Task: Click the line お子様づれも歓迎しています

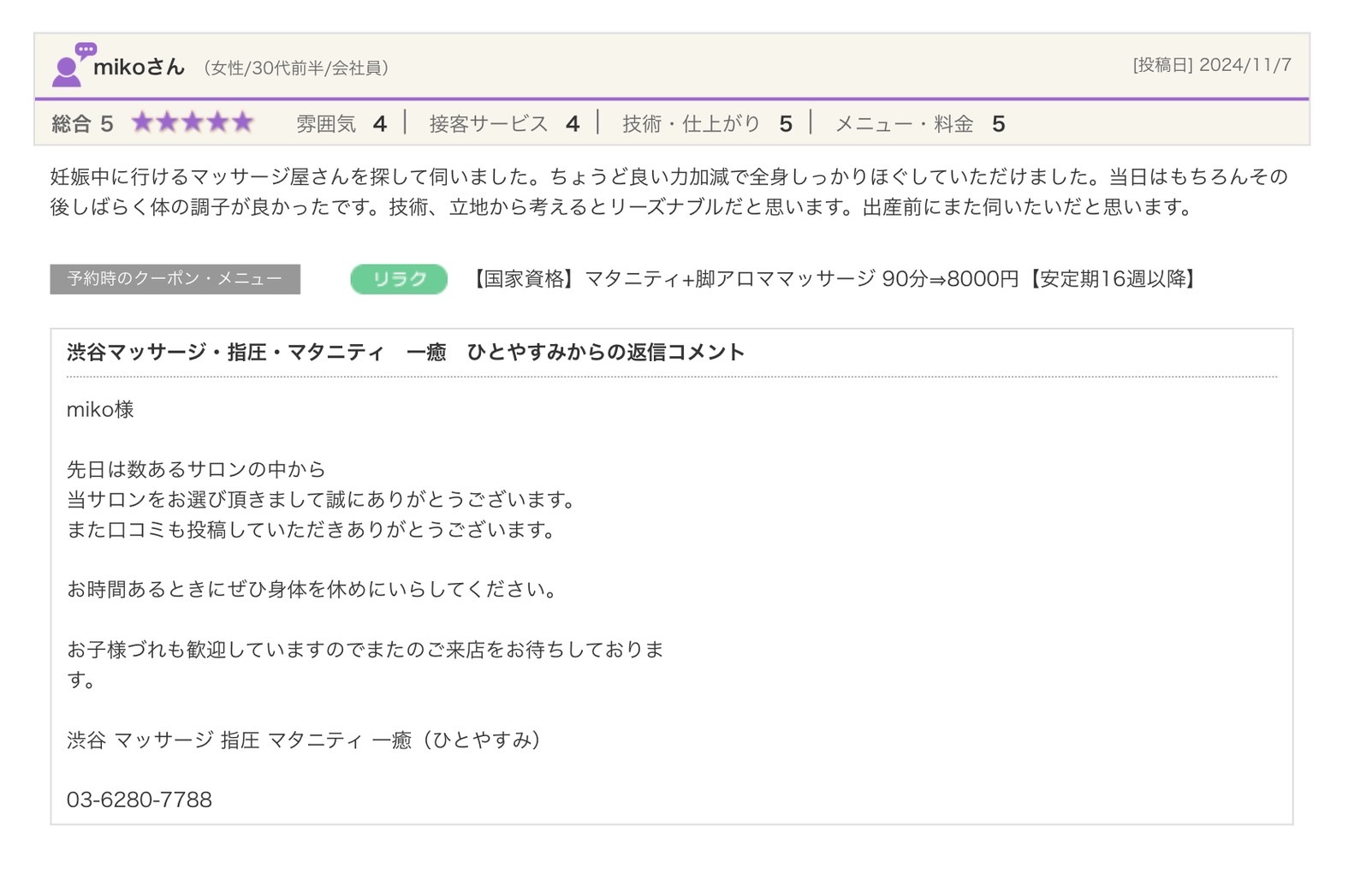Action: tap(365, 664)
